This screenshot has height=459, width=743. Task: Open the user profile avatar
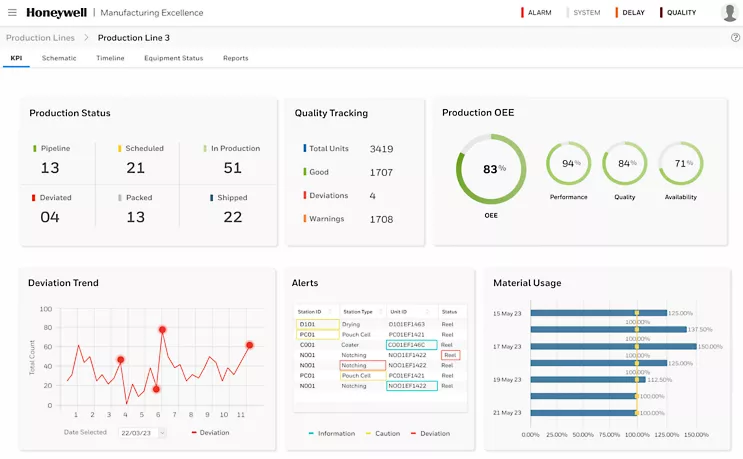point(729,13)
